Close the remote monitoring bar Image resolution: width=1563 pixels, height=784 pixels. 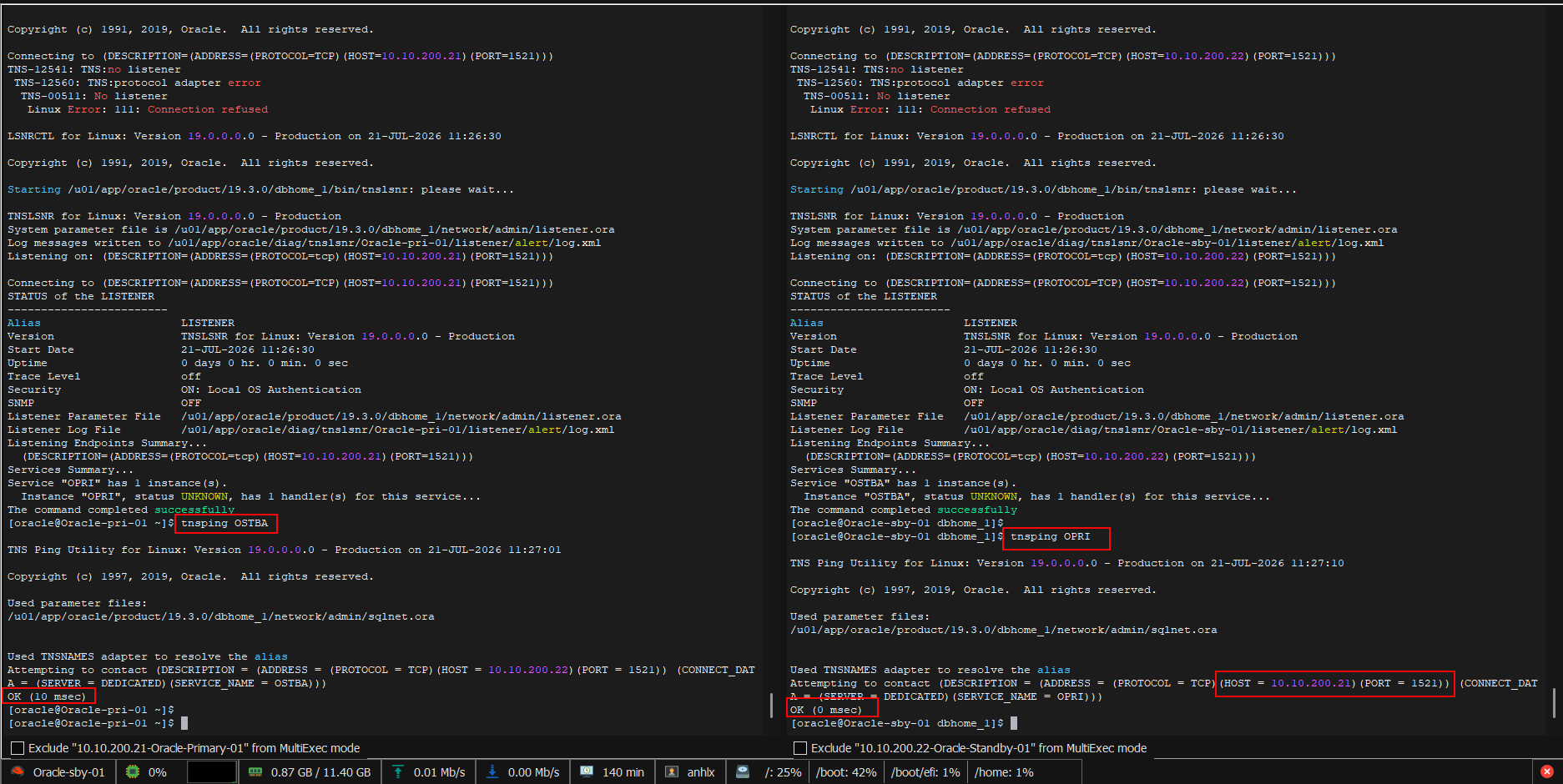pyautogui.click(x=1546, y=771)
